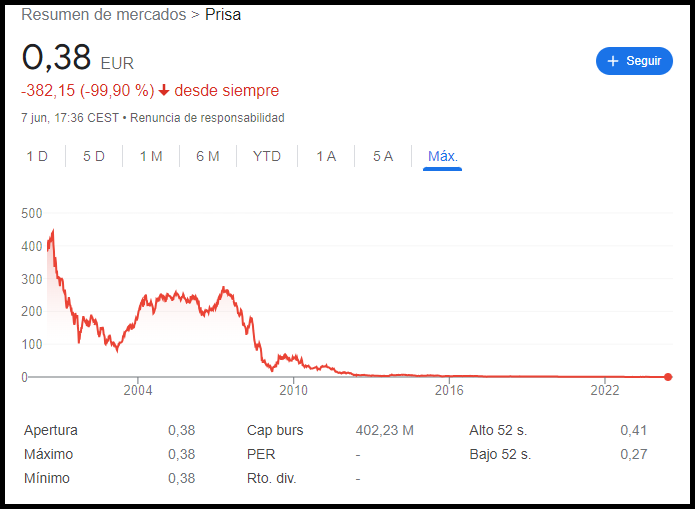The image size is (695, 512).
Task: Click the 2016 label on chart axis
Action: [x=450, y=391]
